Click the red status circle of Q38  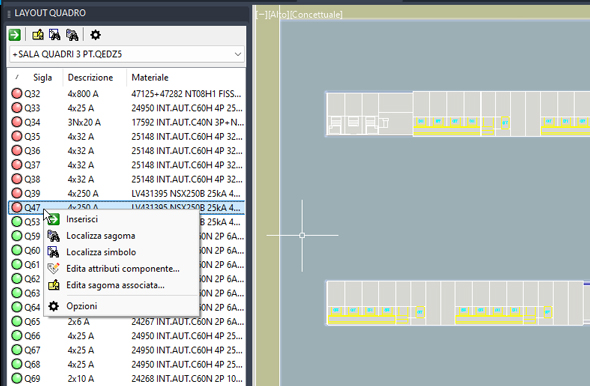click(x=17, y=179)
